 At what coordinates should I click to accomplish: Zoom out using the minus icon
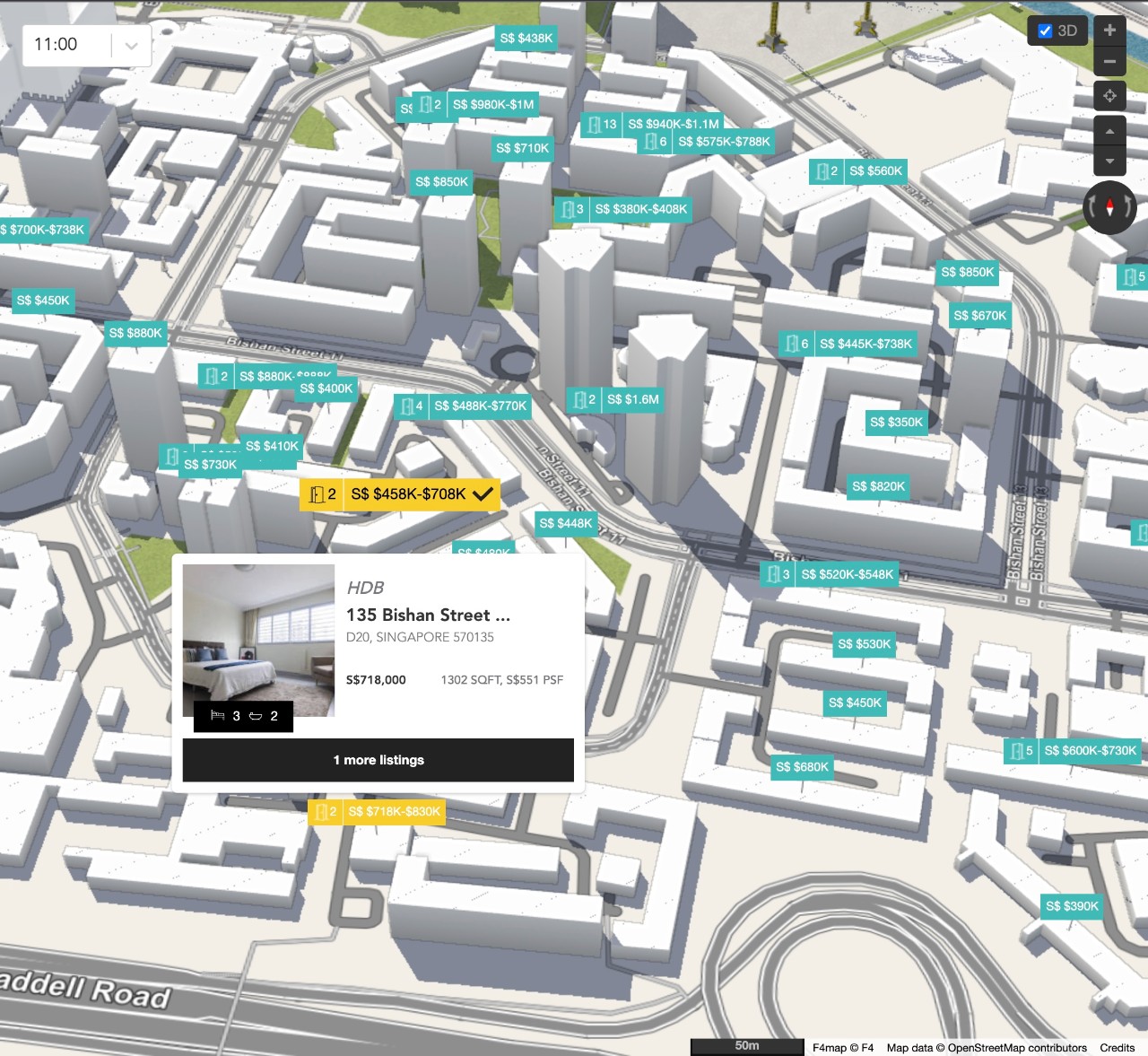click(1109, 61)
